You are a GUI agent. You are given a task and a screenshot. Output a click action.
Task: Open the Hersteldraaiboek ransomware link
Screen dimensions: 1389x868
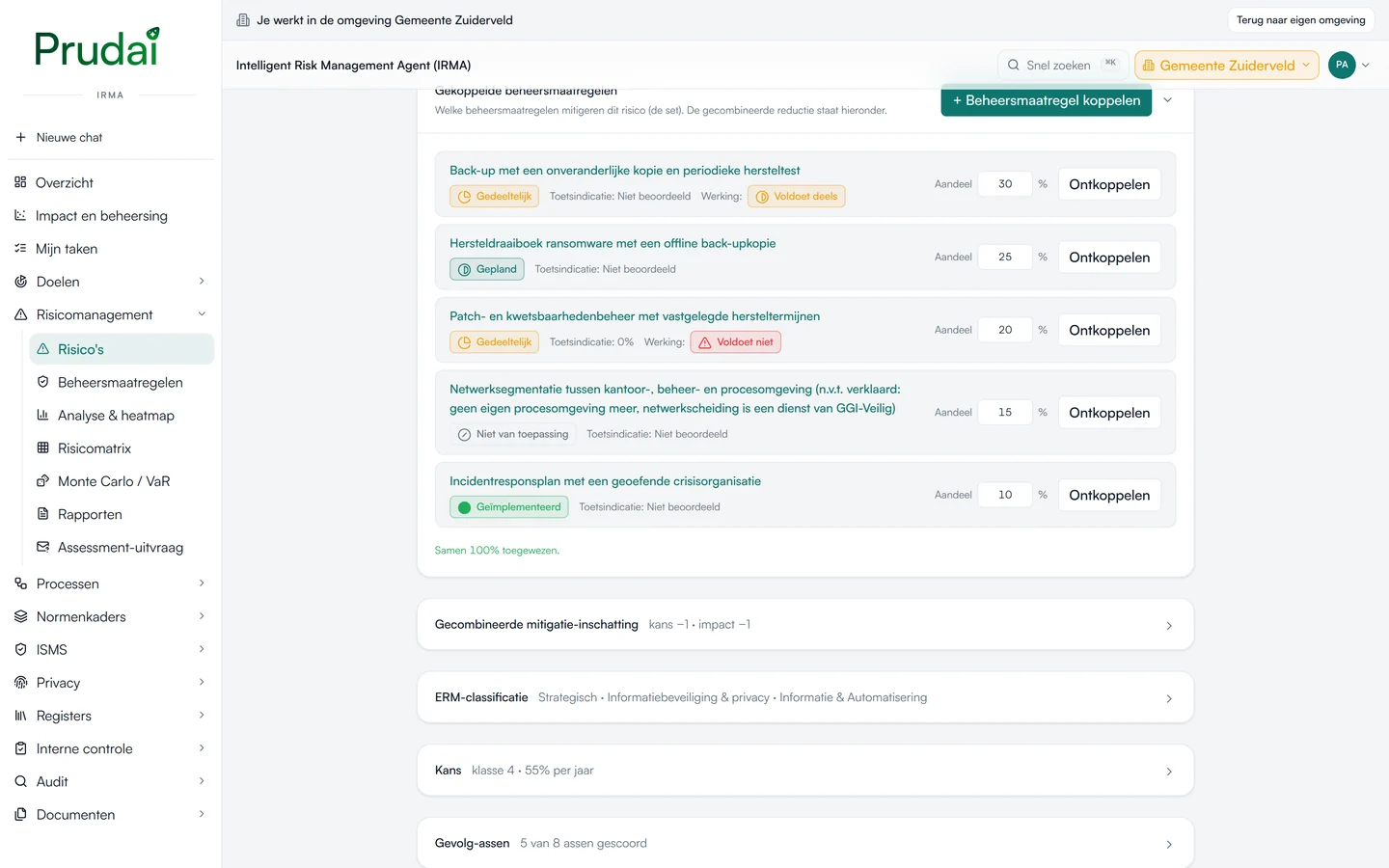click(x=613, y=243)
